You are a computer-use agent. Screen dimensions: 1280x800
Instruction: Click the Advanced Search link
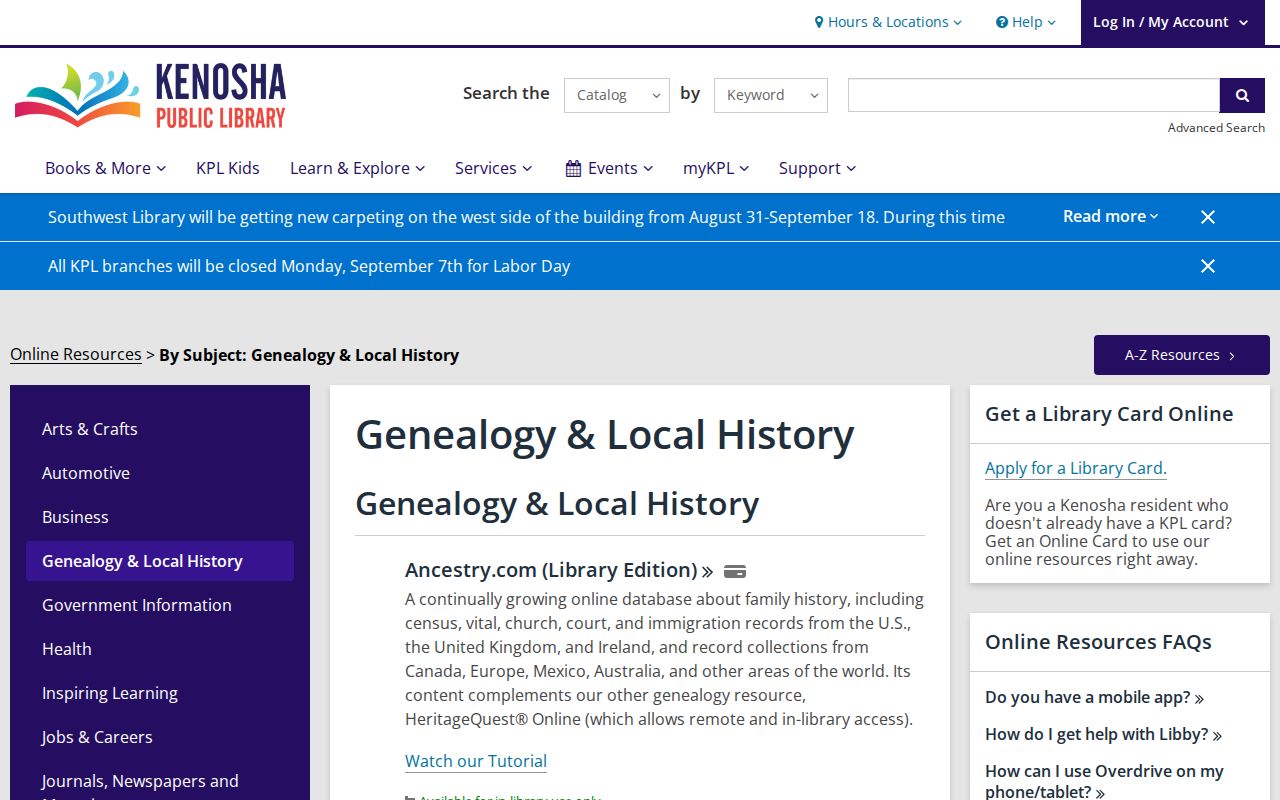click(1216, 128)
